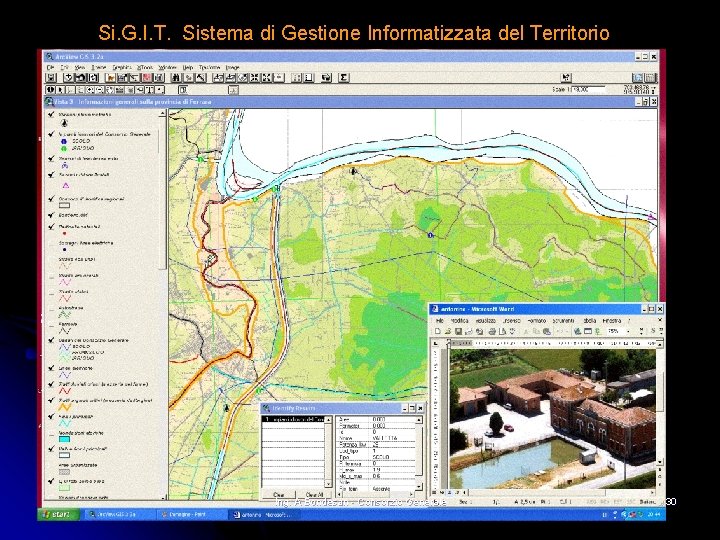Click legend scrollbar up arrow
This screenshot has height=540, width=720.
pos(163,113)
